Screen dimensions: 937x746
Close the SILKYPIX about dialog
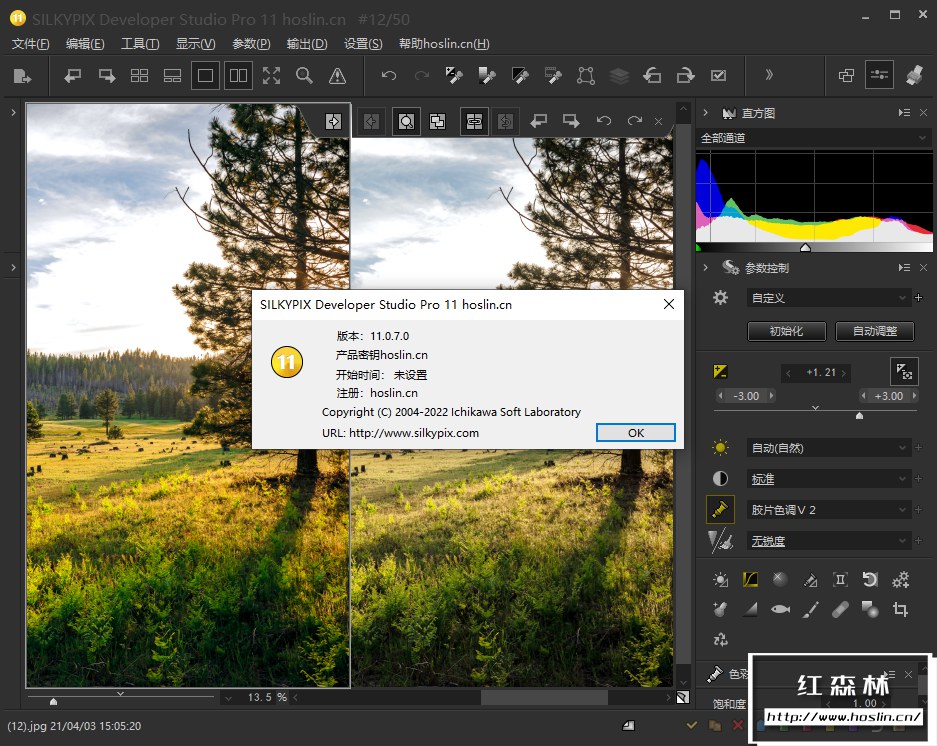pos(669,304)
